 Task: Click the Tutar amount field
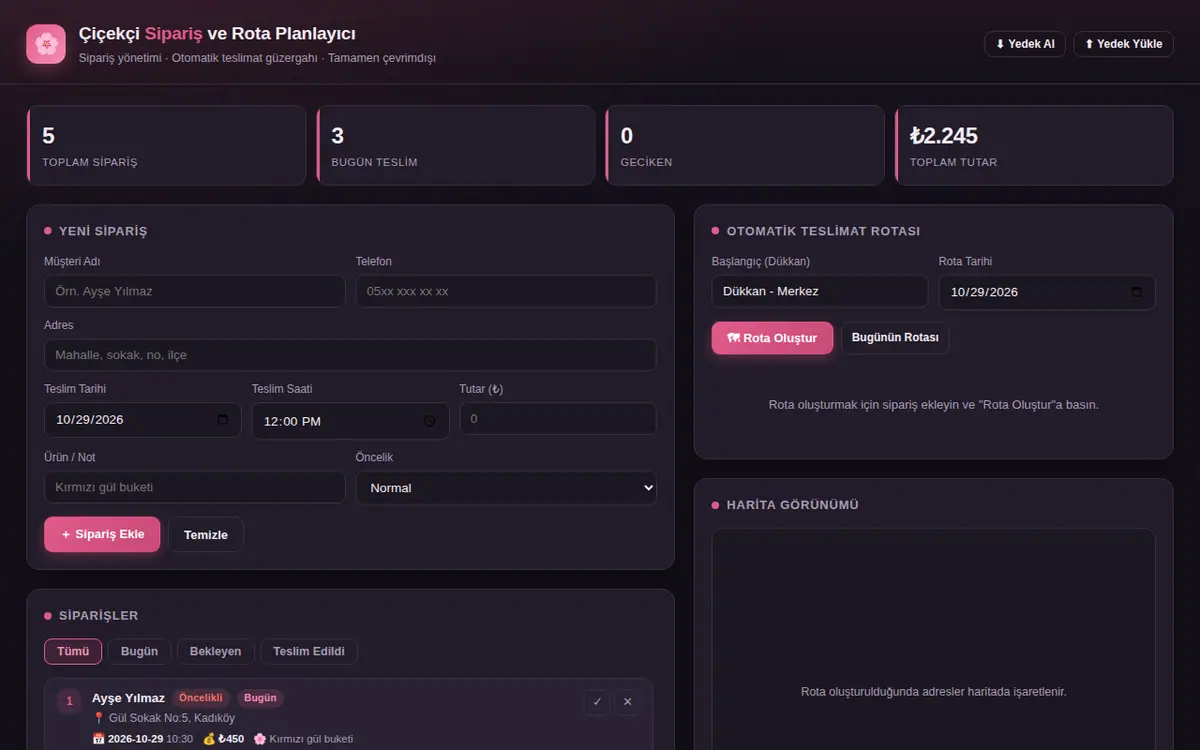(558, 419)
